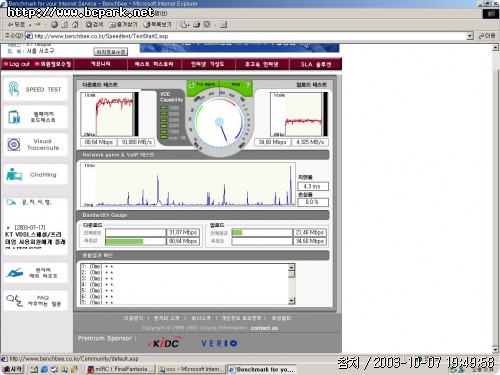The width and height of the screenshot is (500, 375).
Task: Click the 21.46 Mbps upload average value
Action: point(310,232)
